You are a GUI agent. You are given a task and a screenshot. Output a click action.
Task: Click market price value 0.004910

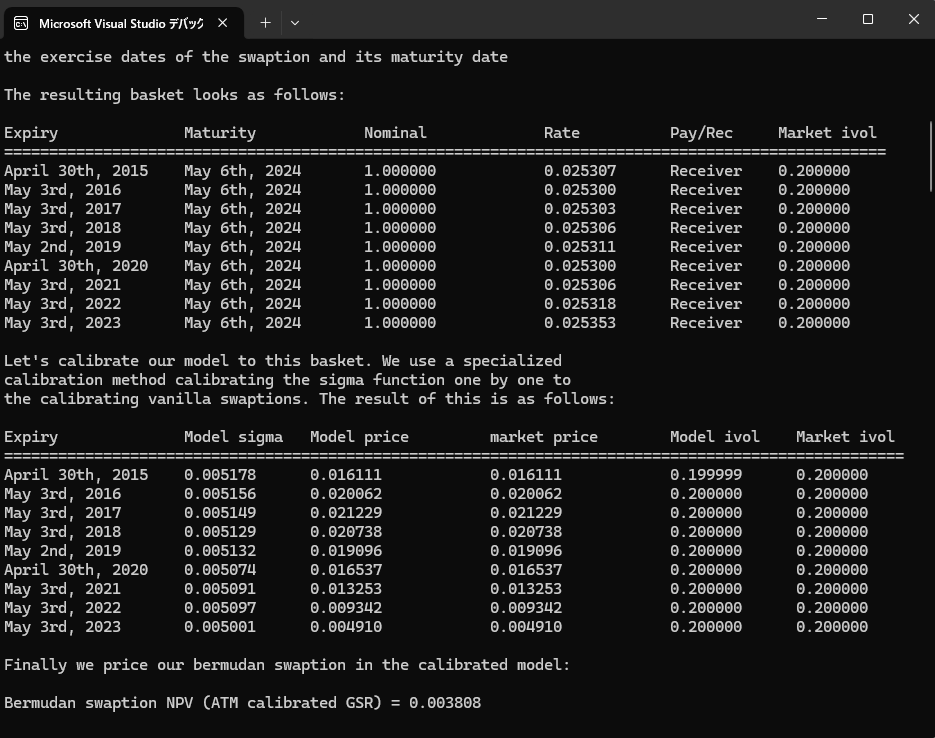coord(526,627)
